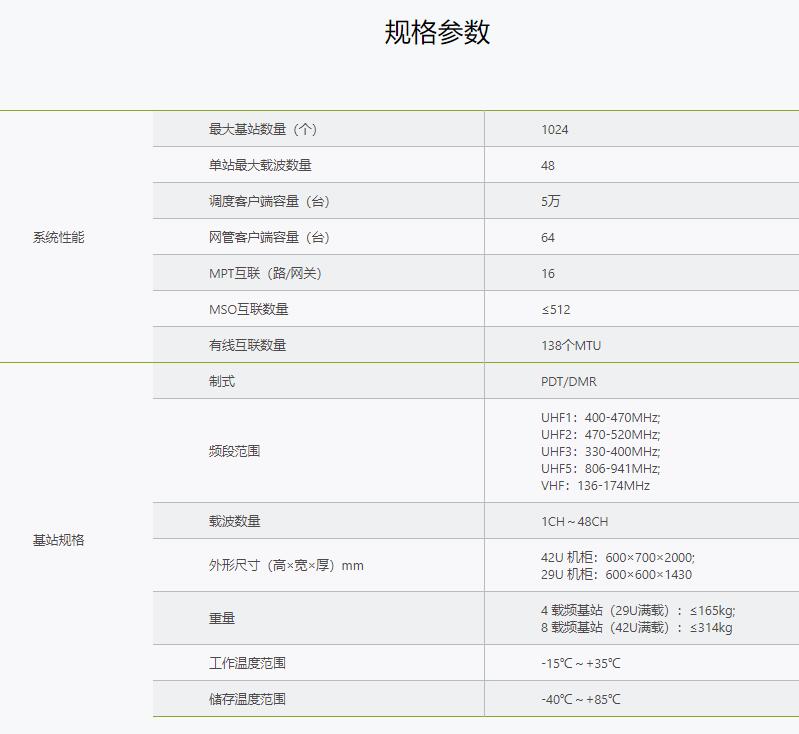Click the UHF5: 806-941MHz line
Screen dimensions: 799x734
[x=601, y=468]
